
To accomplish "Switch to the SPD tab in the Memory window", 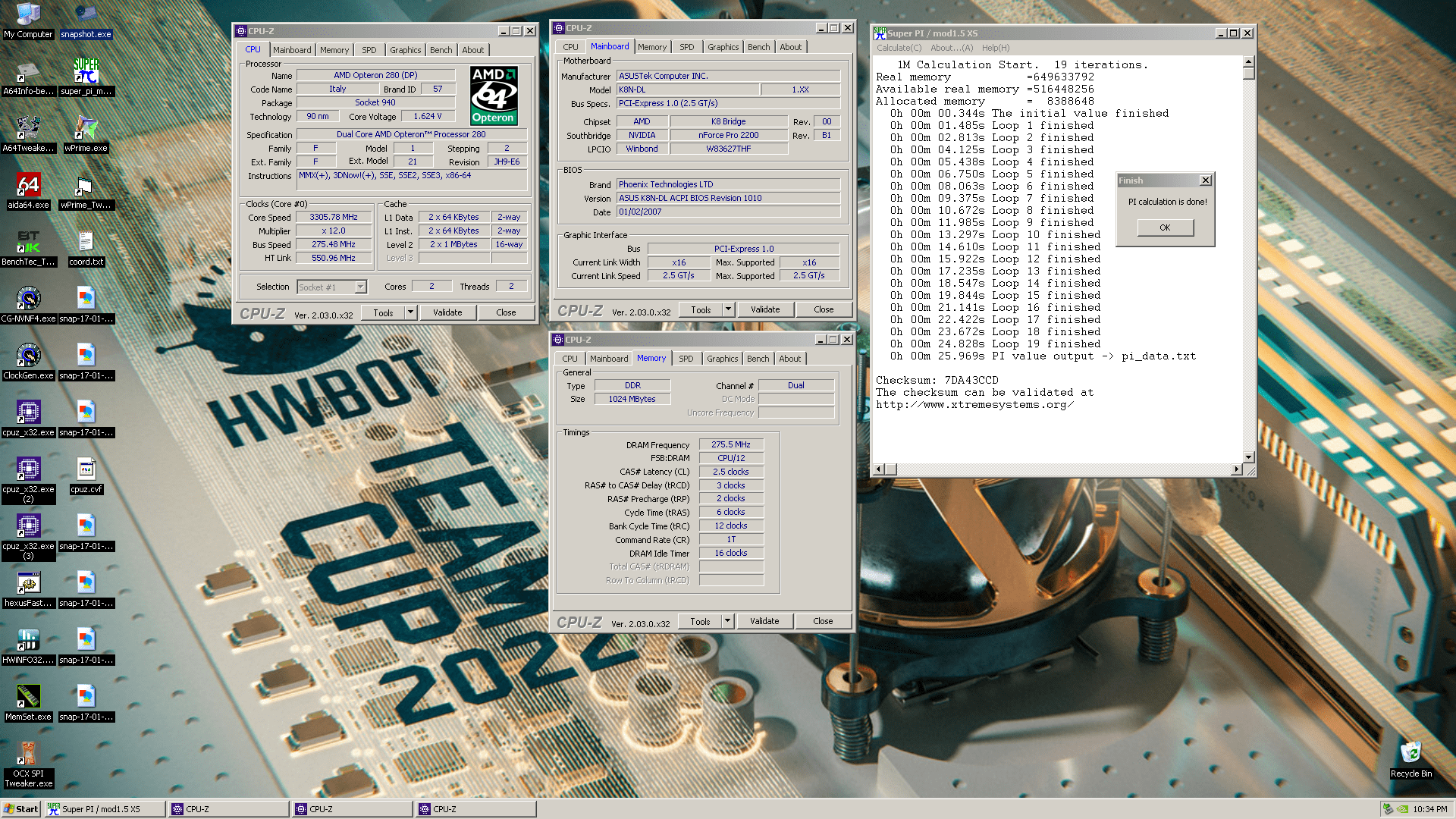I will coord(686,359).
